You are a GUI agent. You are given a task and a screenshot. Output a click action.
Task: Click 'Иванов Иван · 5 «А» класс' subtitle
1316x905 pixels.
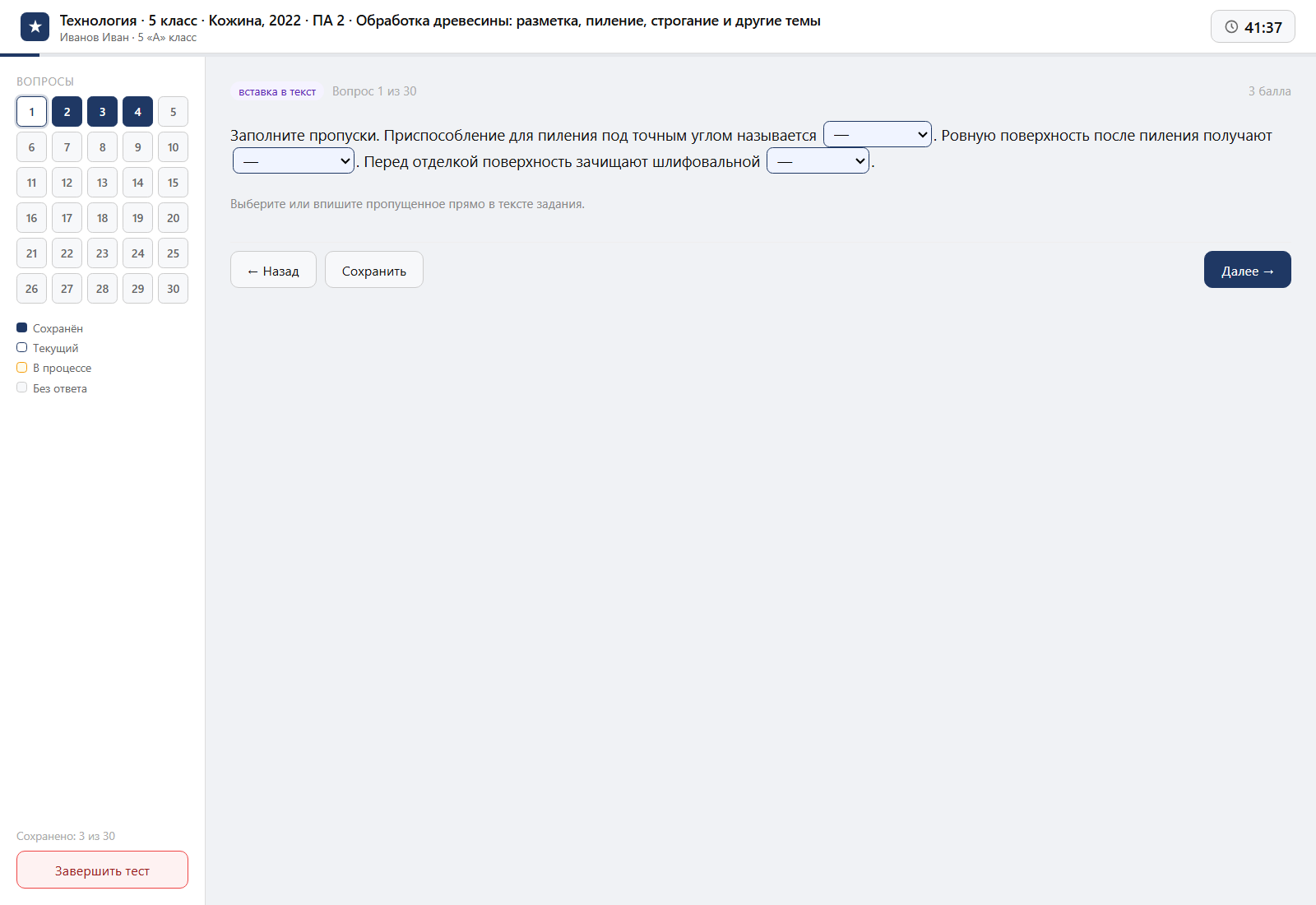click(128, 37)
